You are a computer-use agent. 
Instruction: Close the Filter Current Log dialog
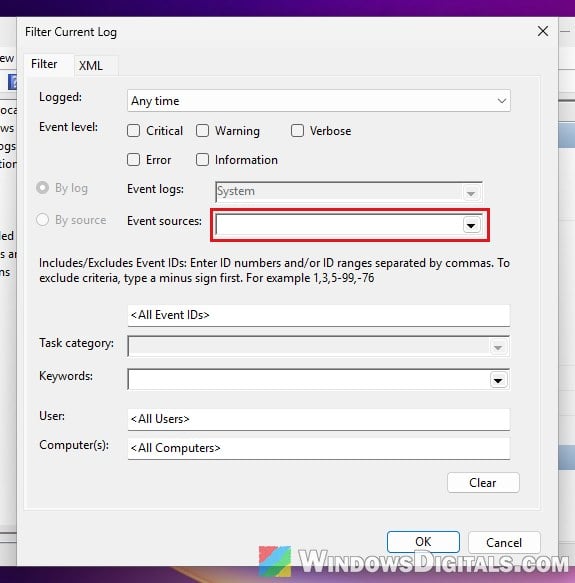point(543,31)
